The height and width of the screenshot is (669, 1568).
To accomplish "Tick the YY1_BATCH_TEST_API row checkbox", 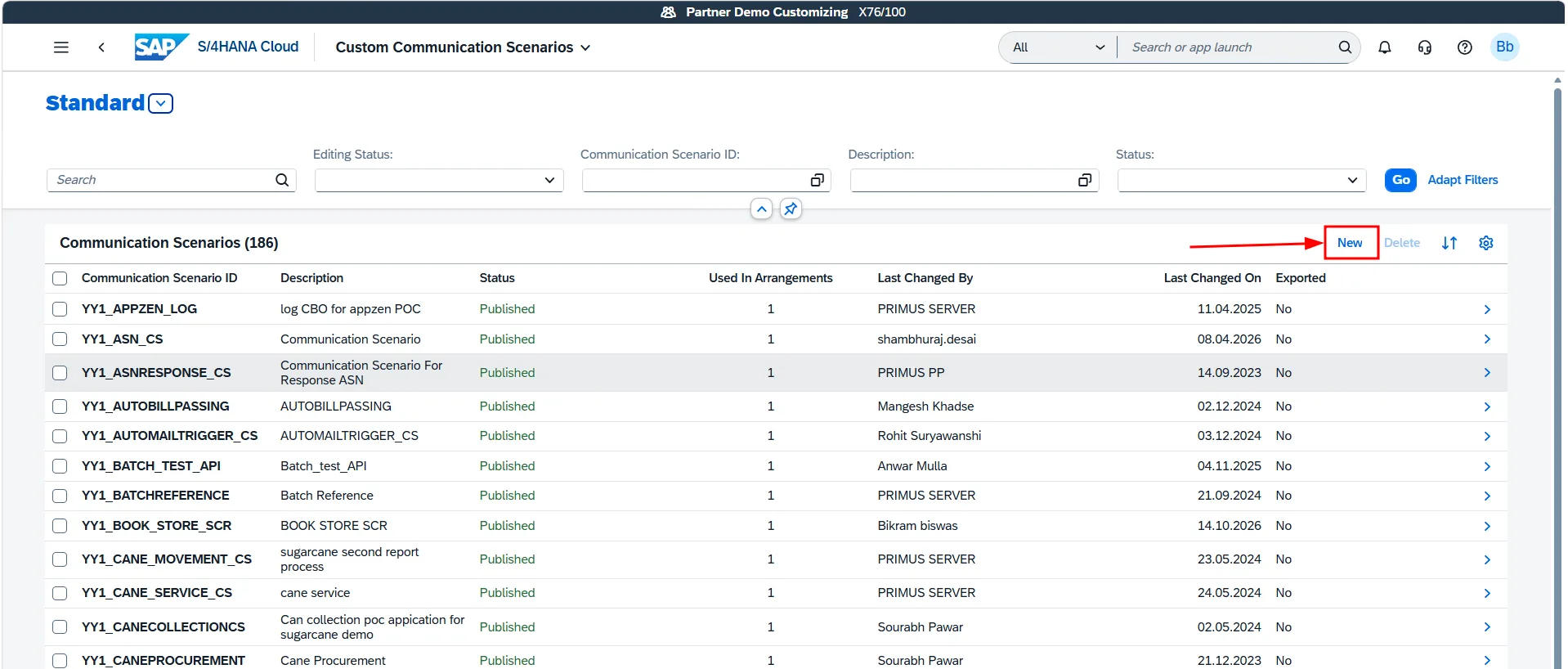I will point(60,466).
